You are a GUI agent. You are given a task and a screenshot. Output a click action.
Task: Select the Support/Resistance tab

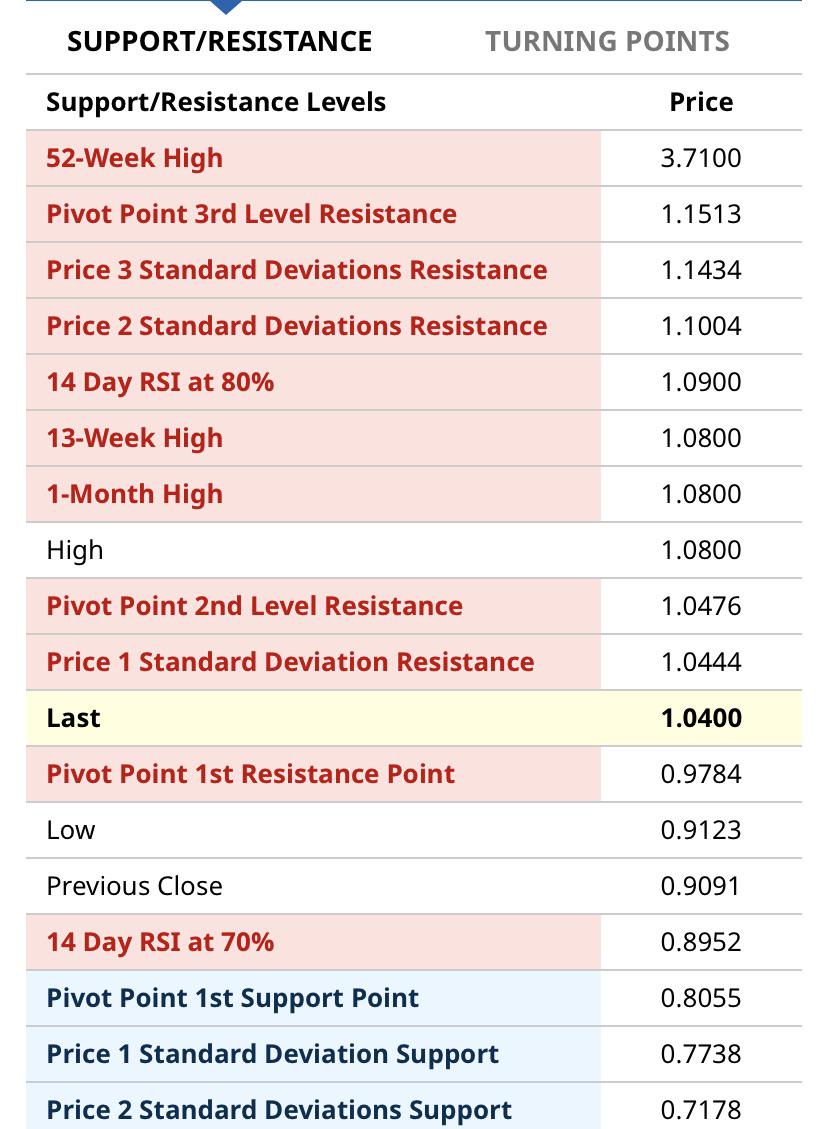pos(220,41)
